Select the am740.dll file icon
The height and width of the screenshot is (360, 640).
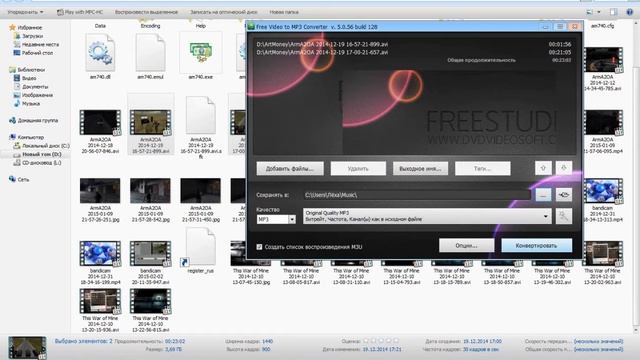pyautogui.click(x=100, y=53)
